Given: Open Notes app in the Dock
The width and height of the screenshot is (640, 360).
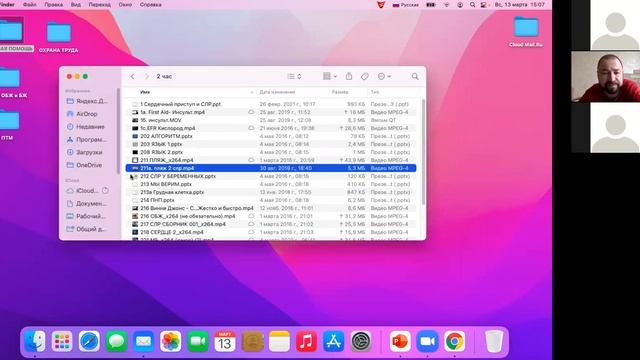Looking at the screenshot, I should click(x=279, y=341).
